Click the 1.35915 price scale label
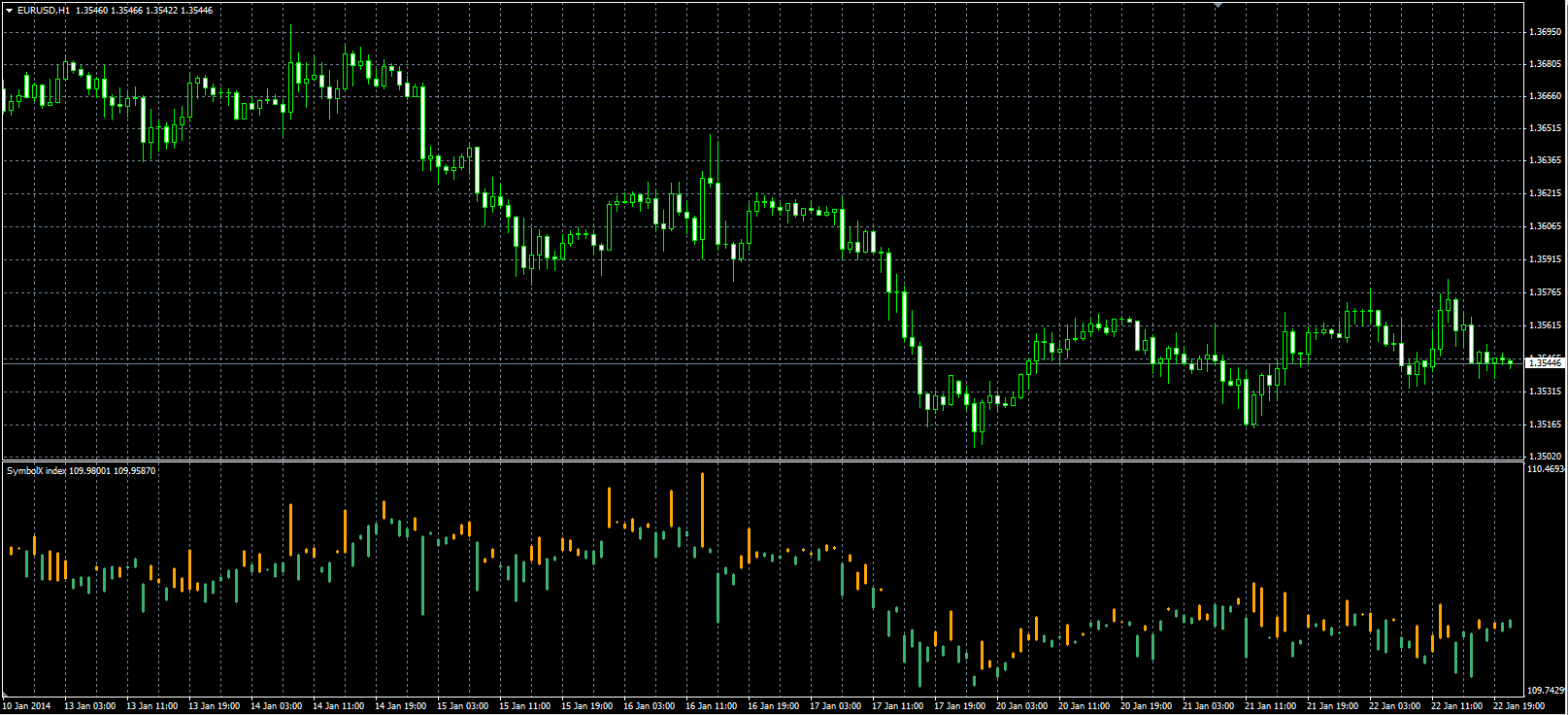Viewport: 1568px width, 715px height. point(1545,258)
